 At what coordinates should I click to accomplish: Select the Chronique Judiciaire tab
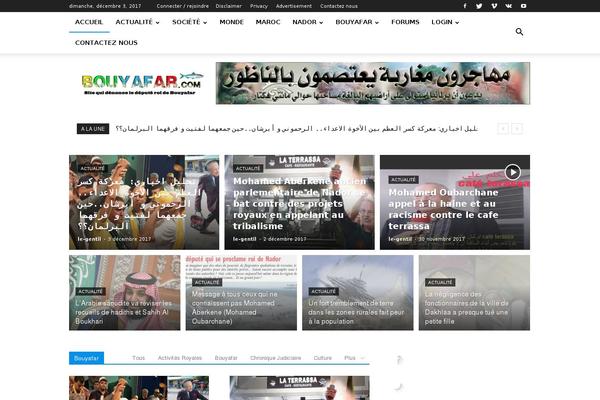click(x=276, y=358)
